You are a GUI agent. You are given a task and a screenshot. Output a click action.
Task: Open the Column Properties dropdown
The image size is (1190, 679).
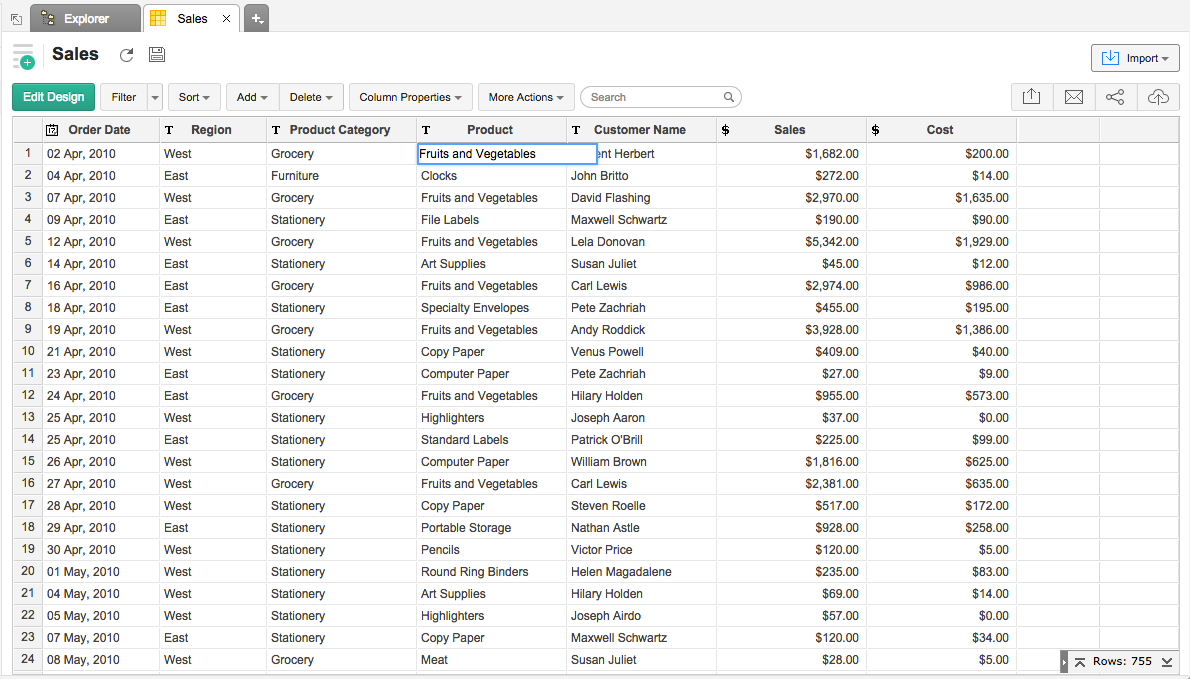click(410, 98)
